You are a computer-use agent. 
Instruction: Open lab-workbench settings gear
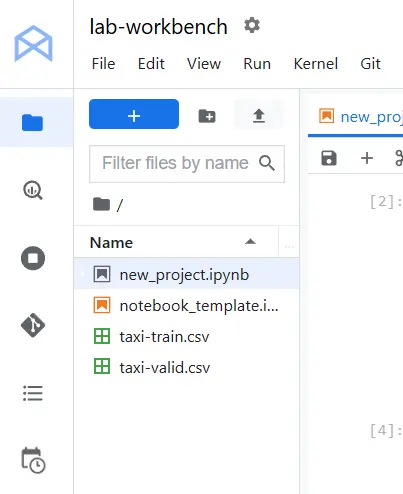pyautogui.click(x=252, y=25)
